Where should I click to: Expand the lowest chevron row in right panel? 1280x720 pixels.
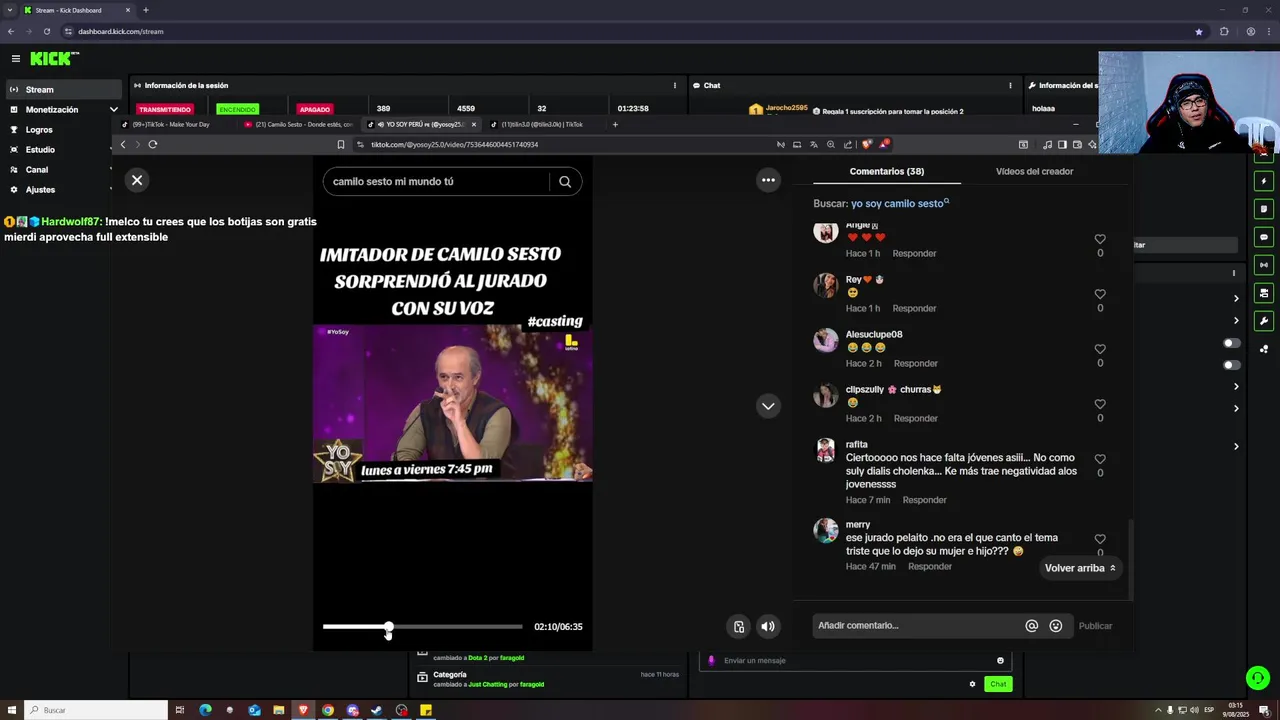1236,446
